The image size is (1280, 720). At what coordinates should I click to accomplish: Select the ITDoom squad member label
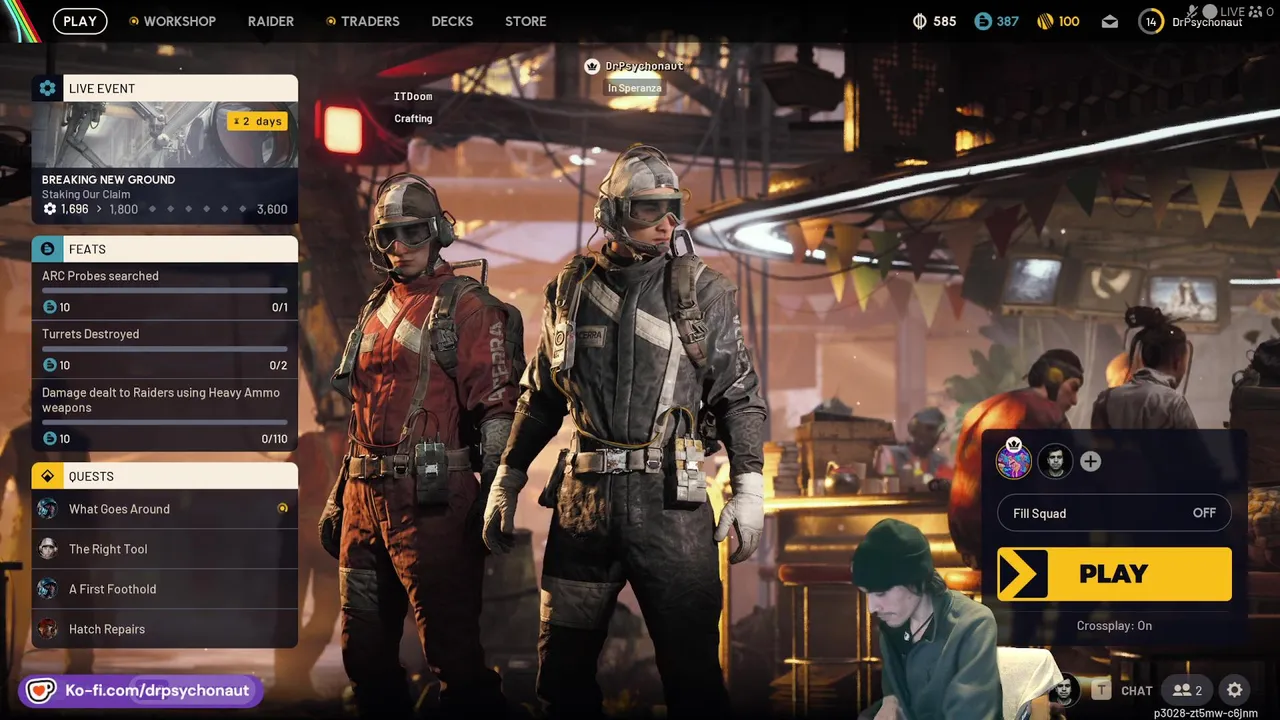(x=413, y=97)
